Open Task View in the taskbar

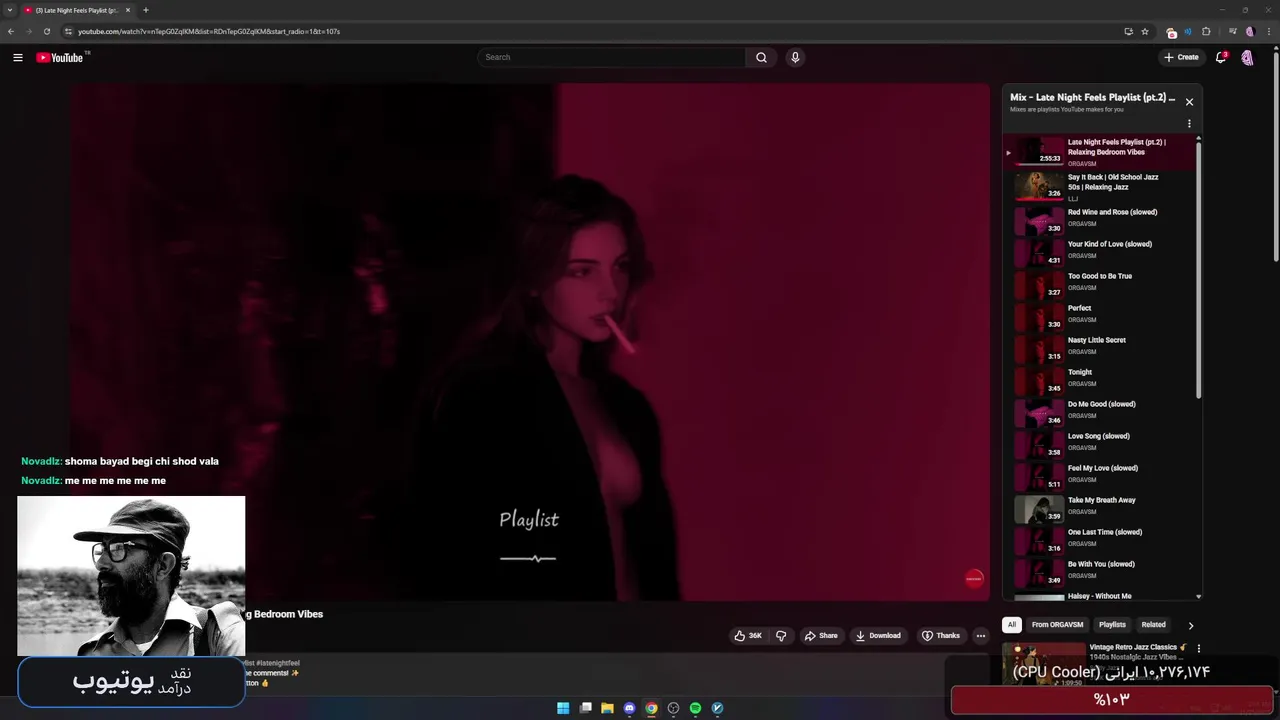[585, 708]
